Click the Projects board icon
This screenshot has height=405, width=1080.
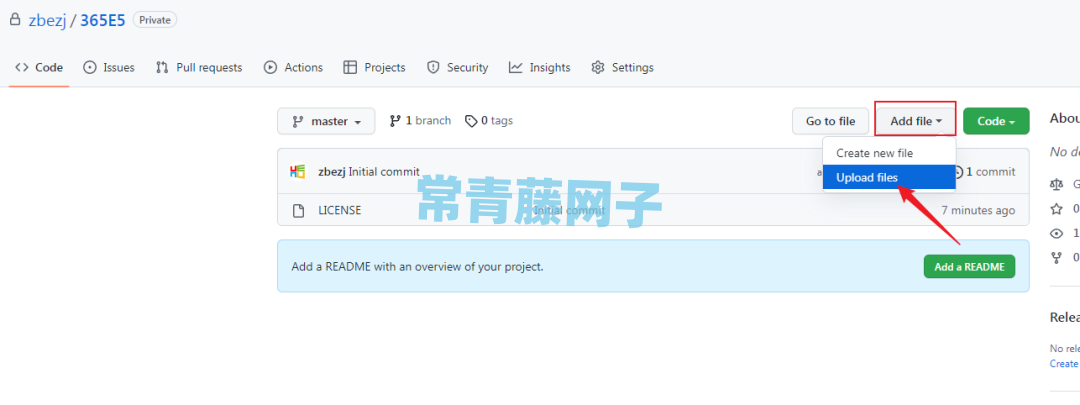click(x=351, y=68)
